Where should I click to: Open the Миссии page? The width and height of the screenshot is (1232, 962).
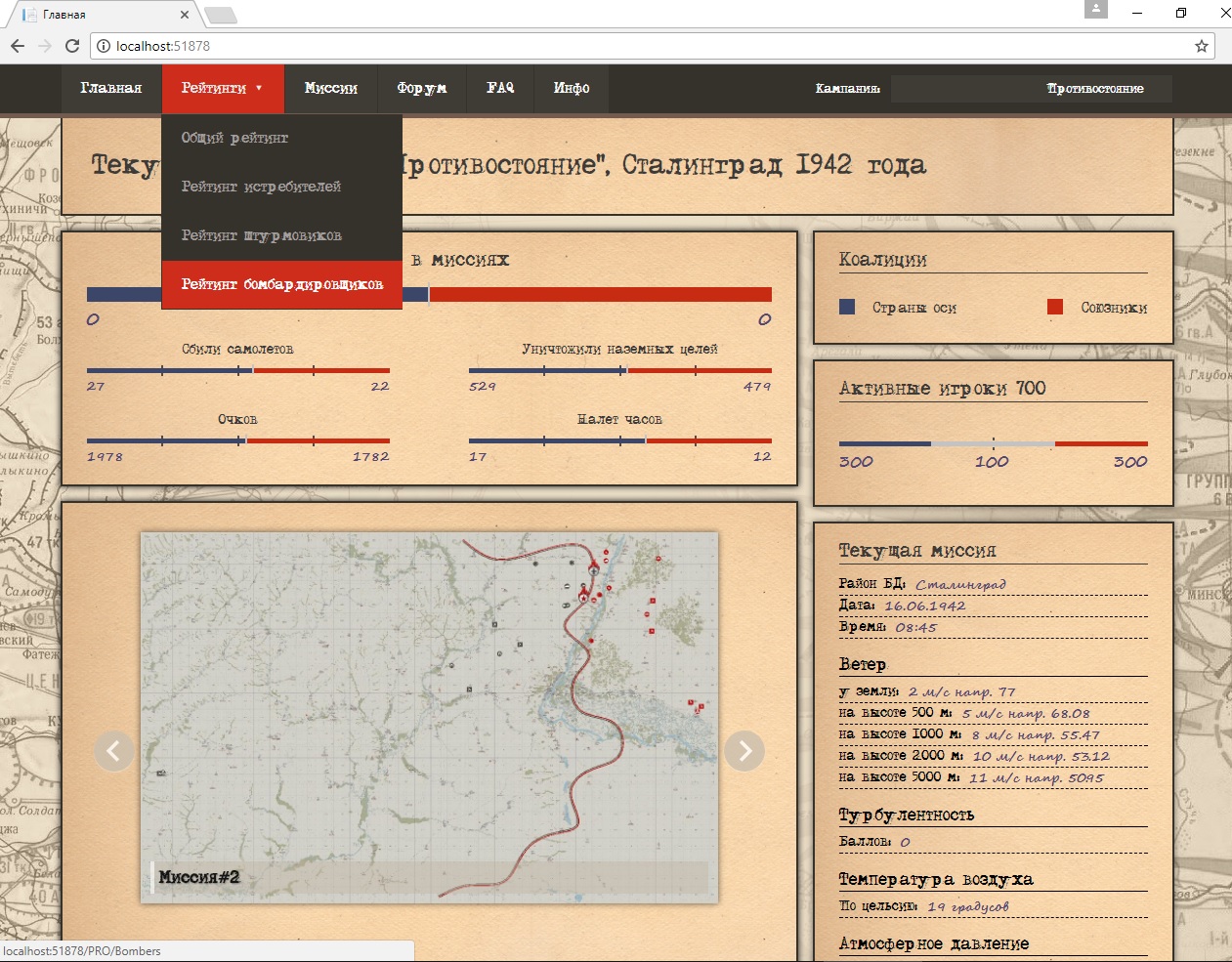[331, 89]
